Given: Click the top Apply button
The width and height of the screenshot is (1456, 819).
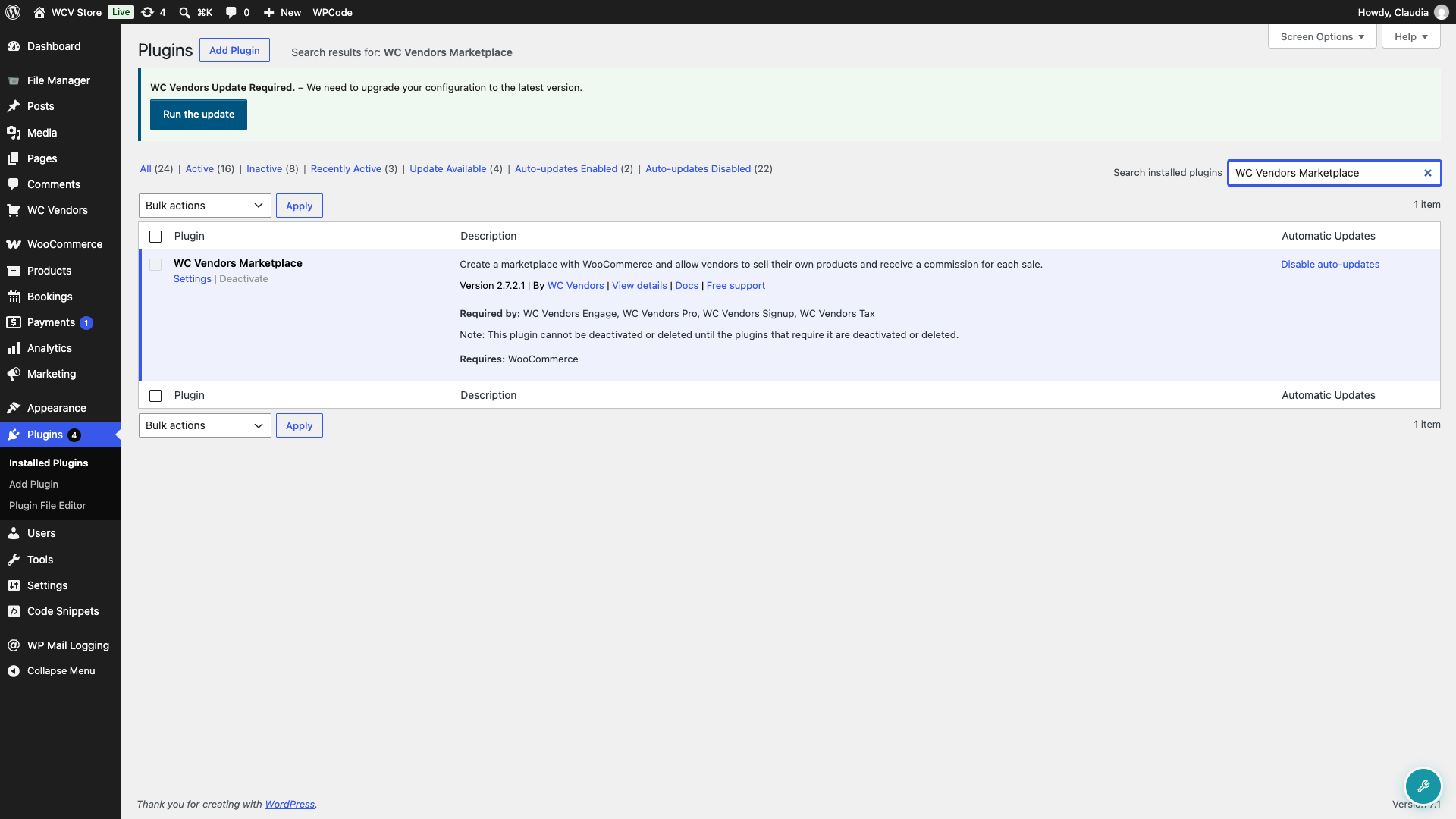Looking at the screenshot, I should (x=300, y=206).
